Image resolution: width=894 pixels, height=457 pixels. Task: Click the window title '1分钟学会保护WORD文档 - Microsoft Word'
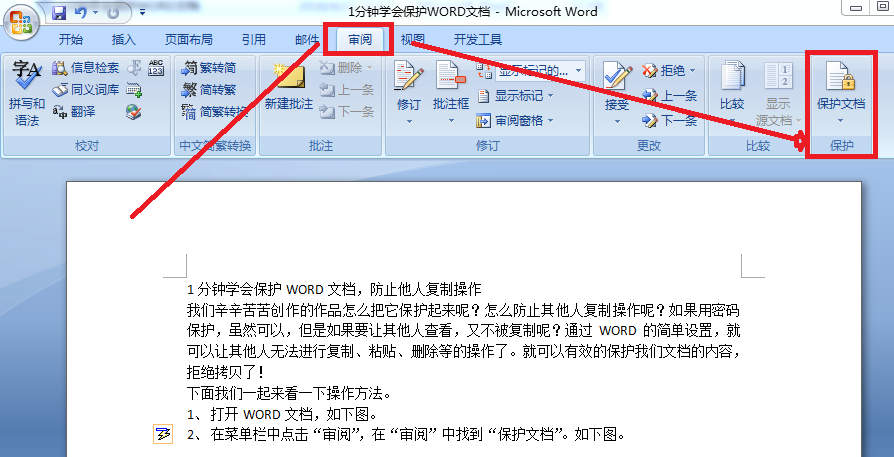473,11
